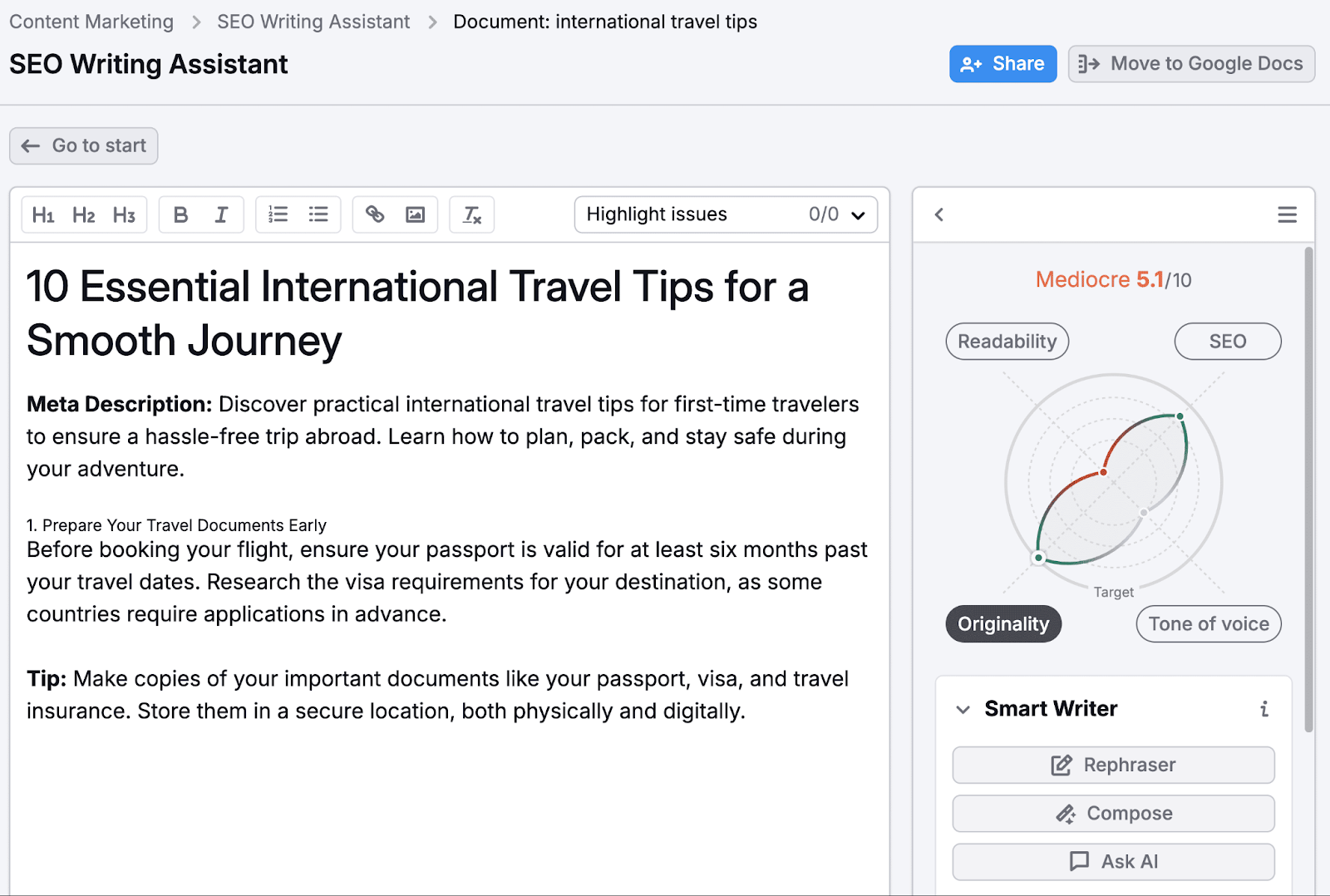Open Smart Writer info icon
This screenshot has height=896, width=1330.
pyautogui.click(x=1264, y=709)
